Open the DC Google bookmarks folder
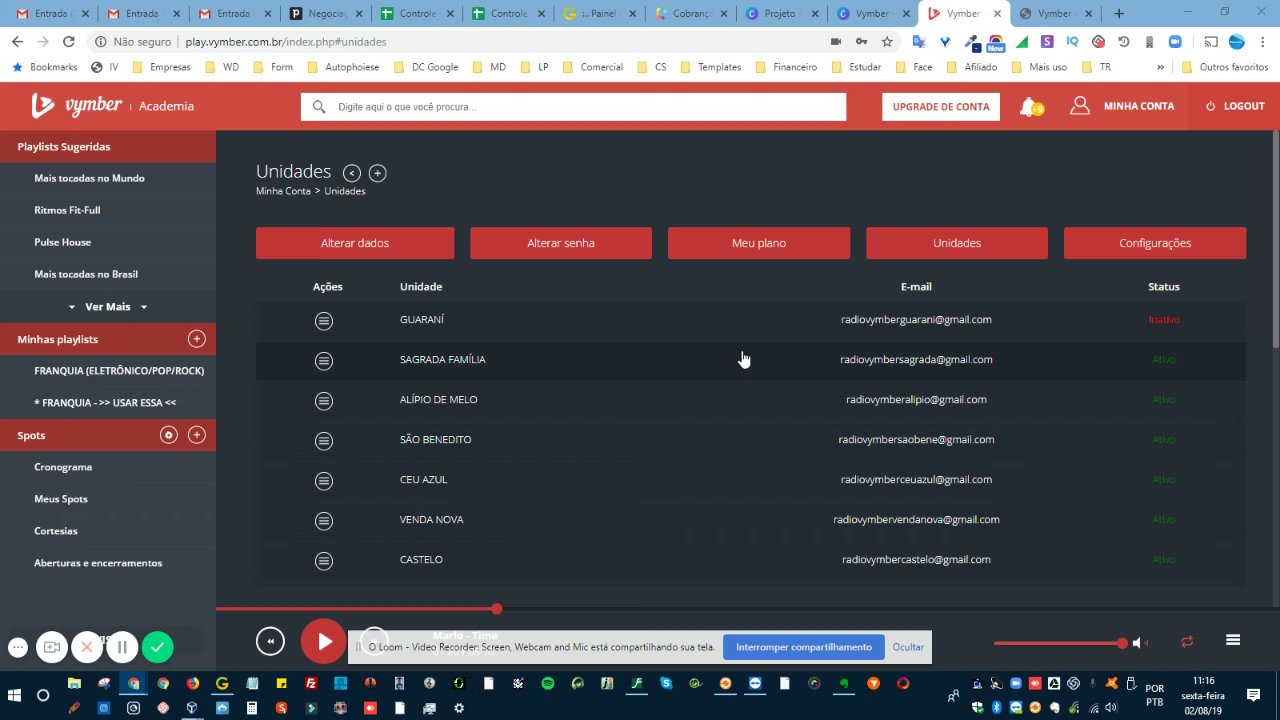This screenshot has height=720, width=1280. [425, 67]
